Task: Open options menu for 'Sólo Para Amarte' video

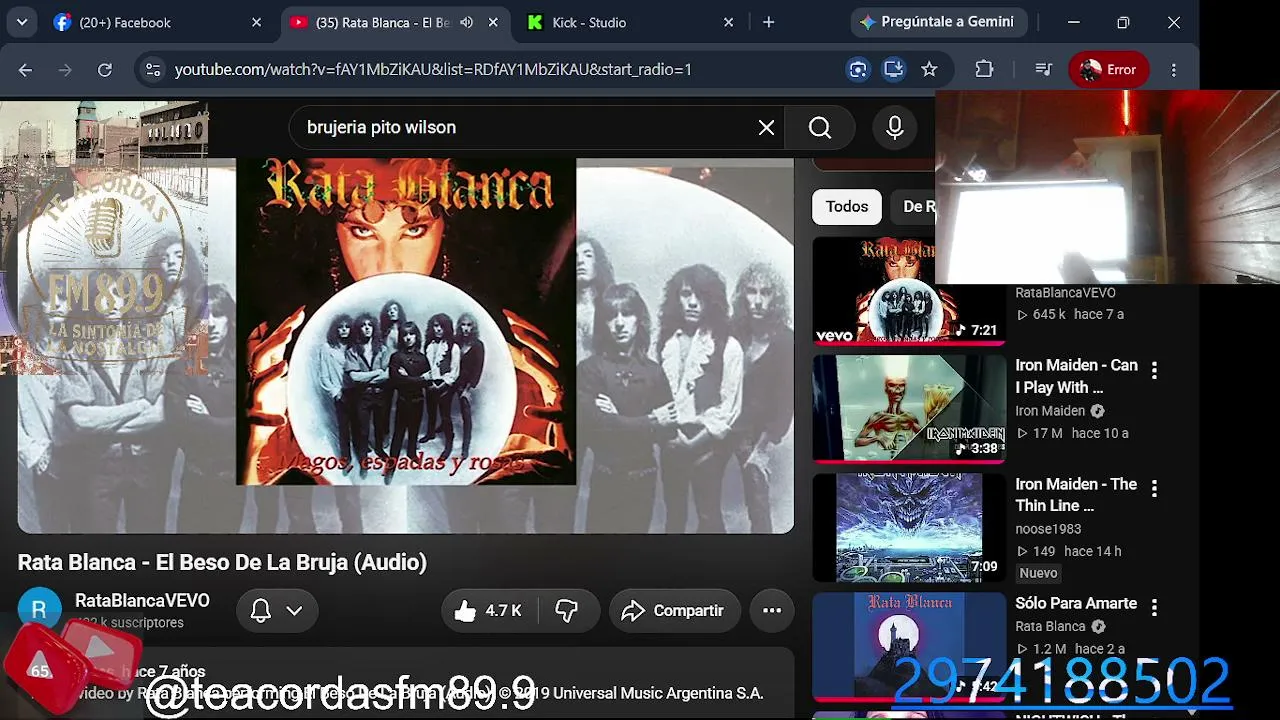Action: (1154, 607)
